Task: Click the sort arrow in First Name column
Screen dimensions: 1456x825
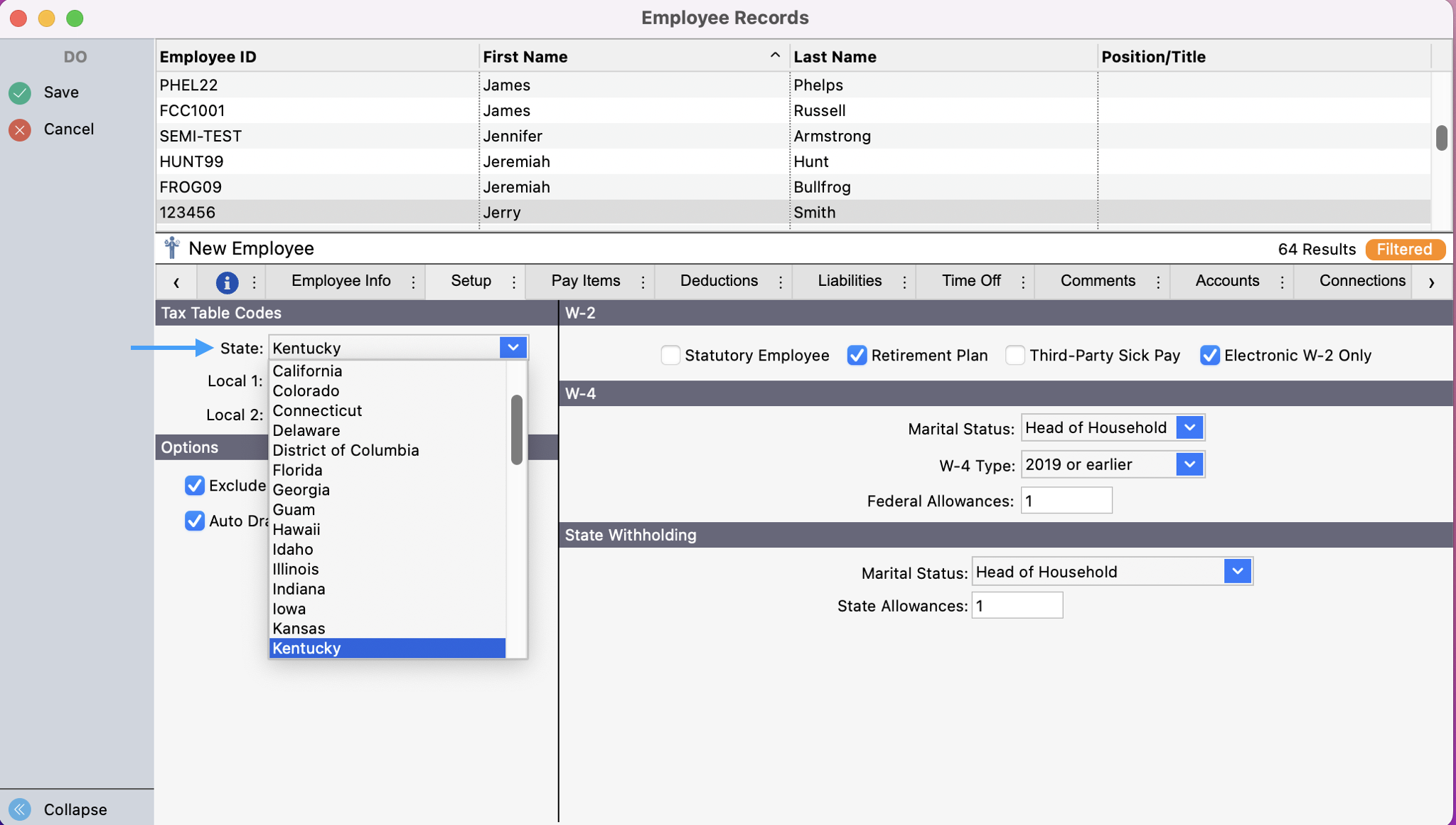Action: pyautogui.click(x=775, y=55)
